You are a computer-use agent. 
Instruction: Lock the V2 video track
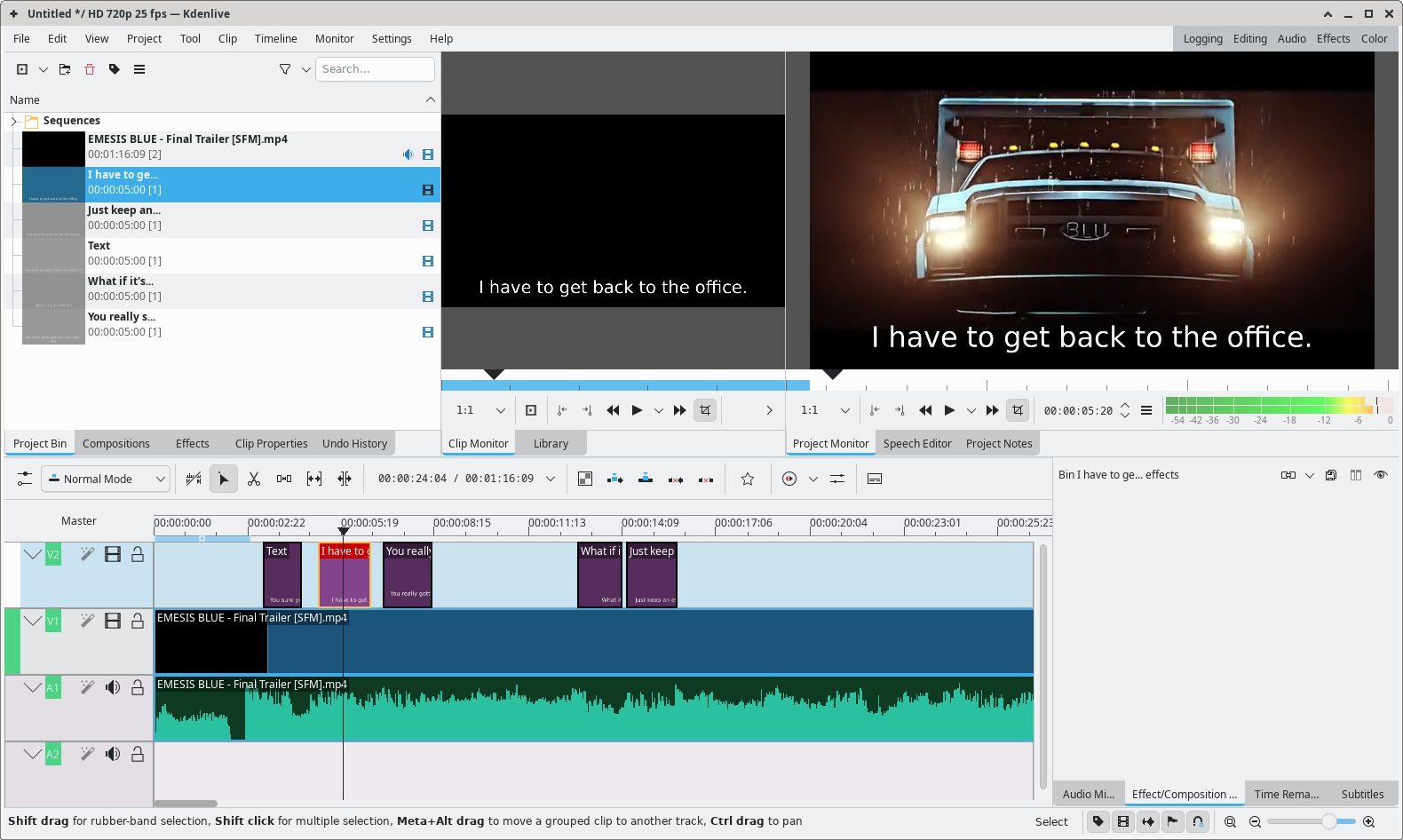138,554
